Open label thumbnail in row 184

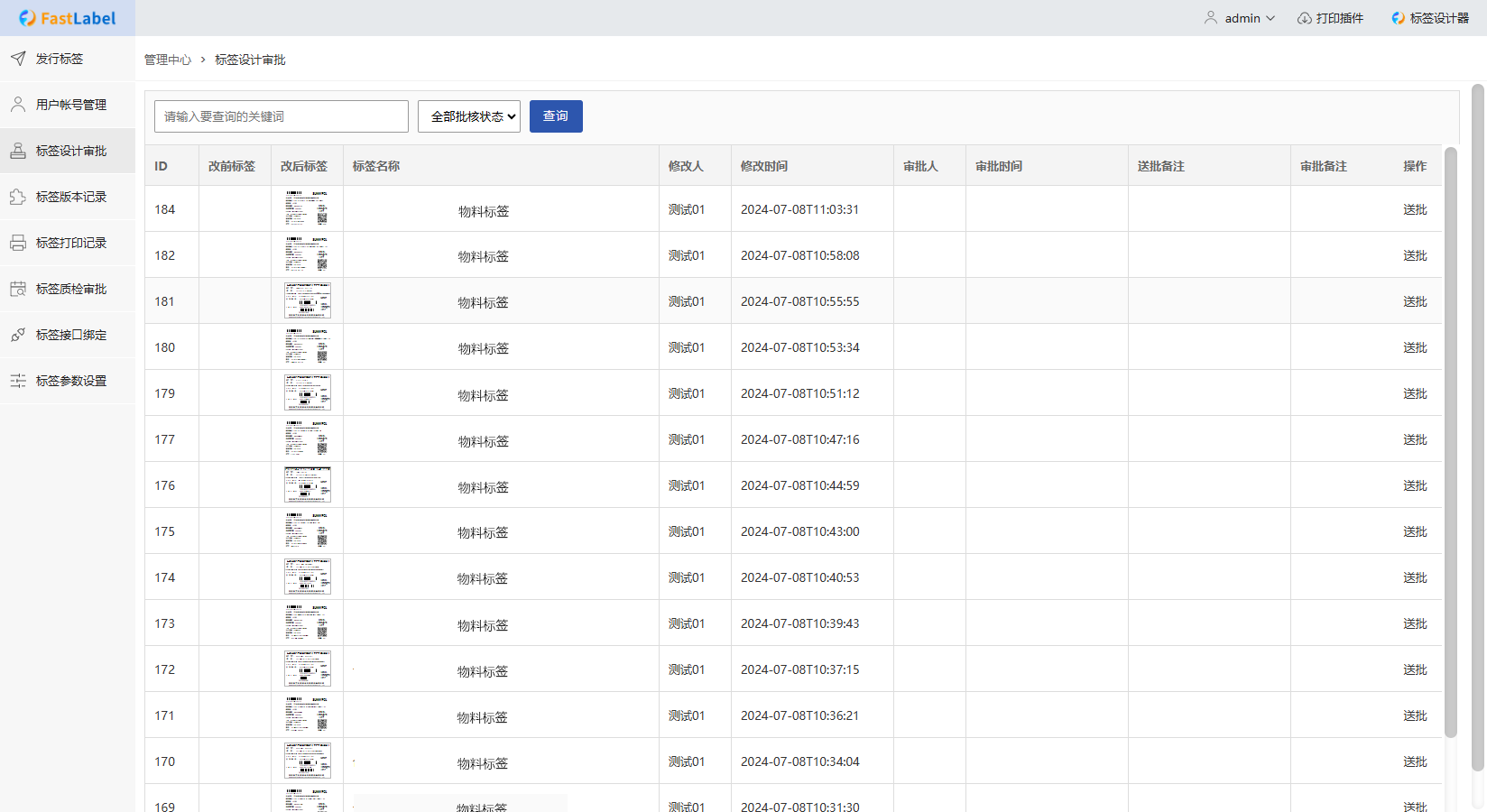click(x=307, y=208)
